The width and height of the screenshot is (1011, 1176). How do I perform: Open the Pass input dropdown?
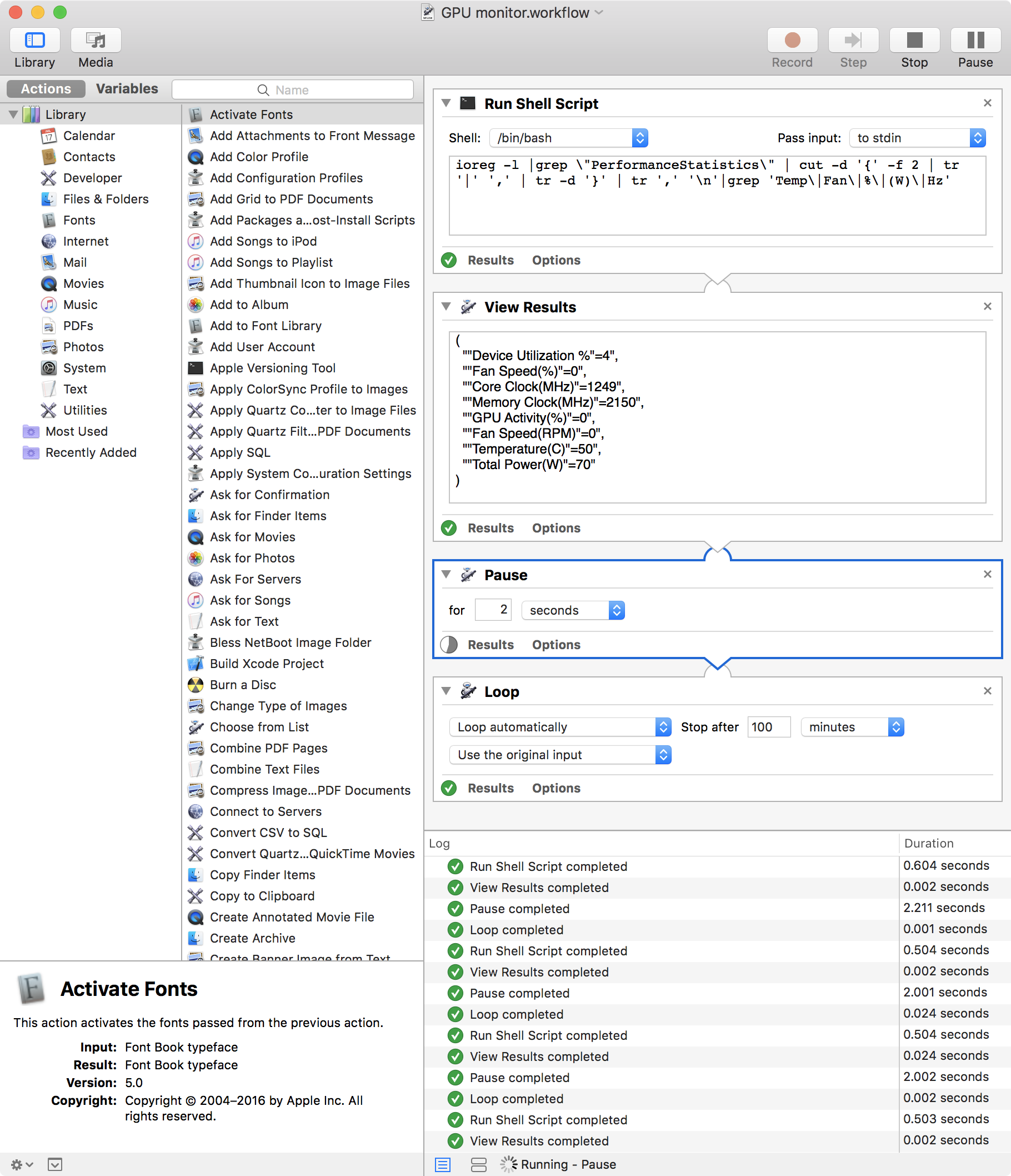coord(917,138)
